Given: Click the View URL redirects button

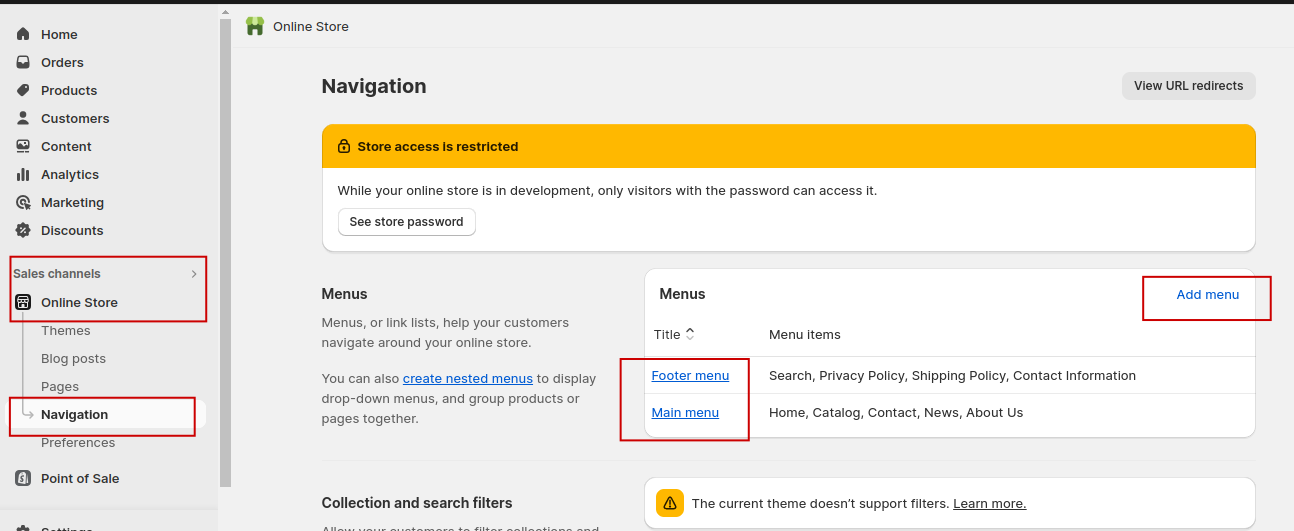Looking at the screenshot, I should point(1188,86).
